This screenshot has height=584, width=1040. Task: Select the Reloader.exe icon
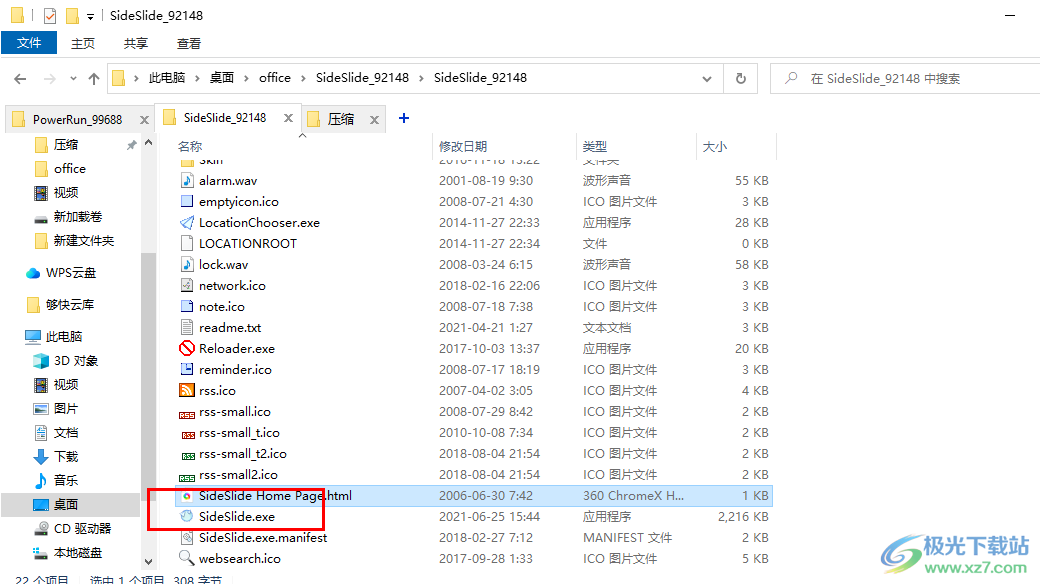click(x=187, y=348)
